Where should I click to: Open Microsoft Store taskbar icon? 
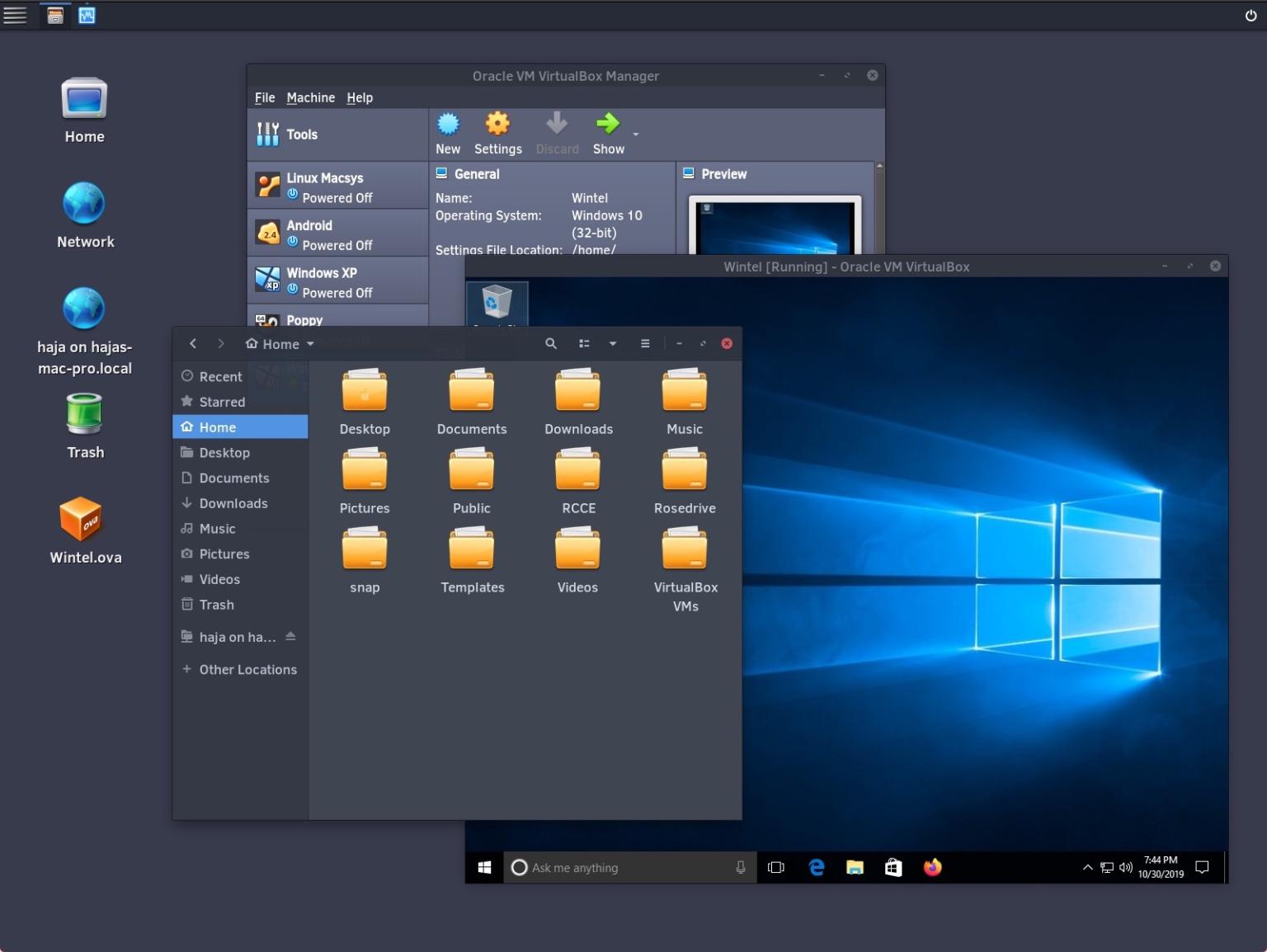point(893,867)
